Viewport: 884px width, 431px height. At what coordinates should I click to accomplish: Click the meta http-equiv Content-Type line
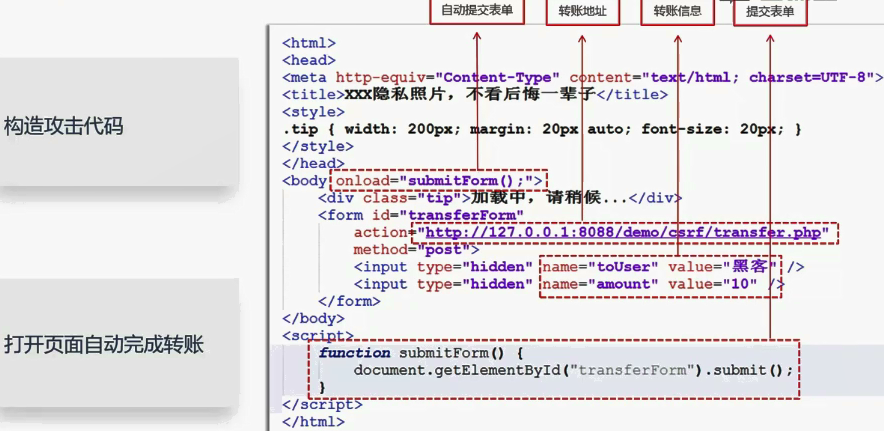point(582,77)
